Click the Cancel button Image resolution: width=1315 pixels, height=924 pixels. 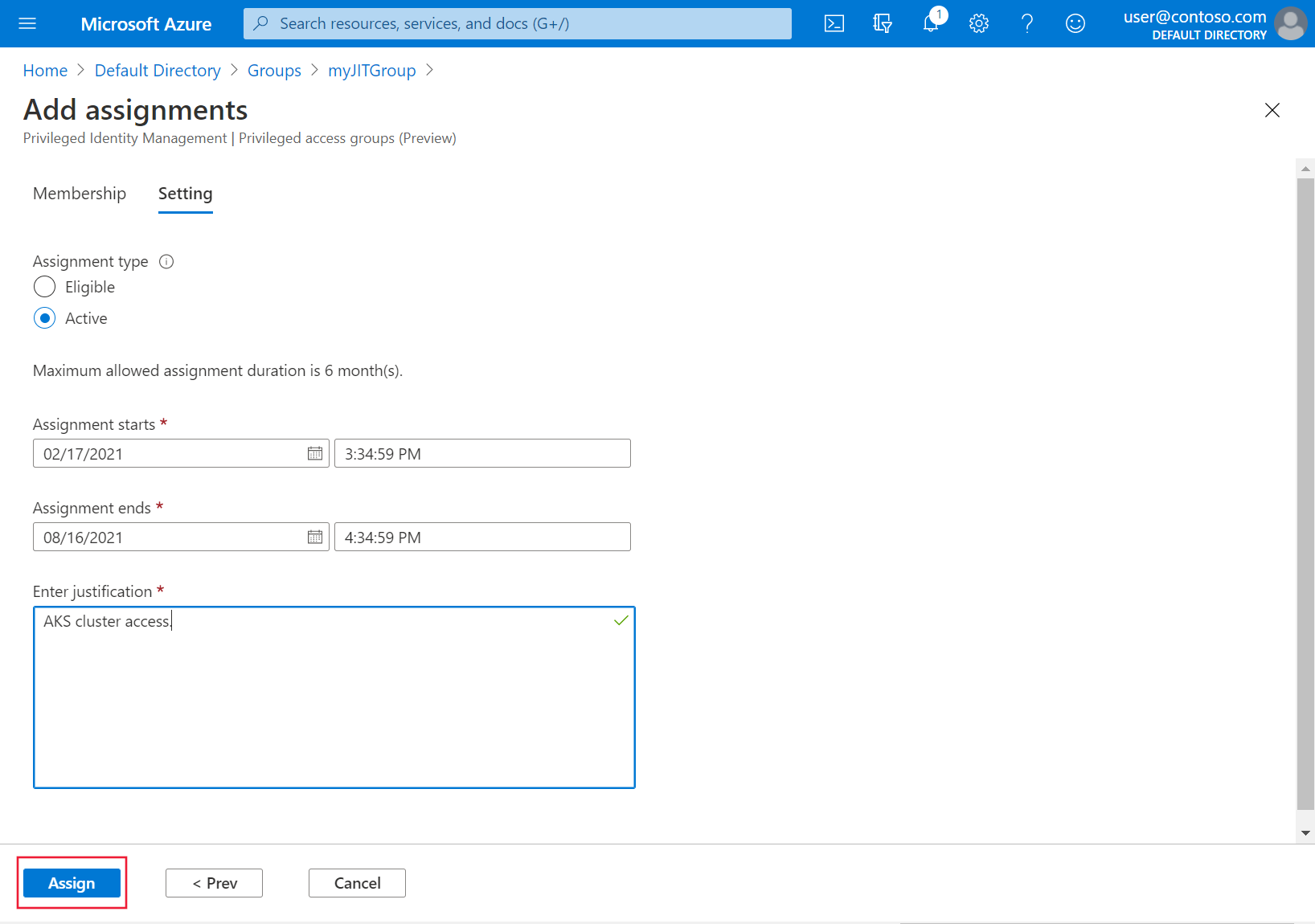357,882
